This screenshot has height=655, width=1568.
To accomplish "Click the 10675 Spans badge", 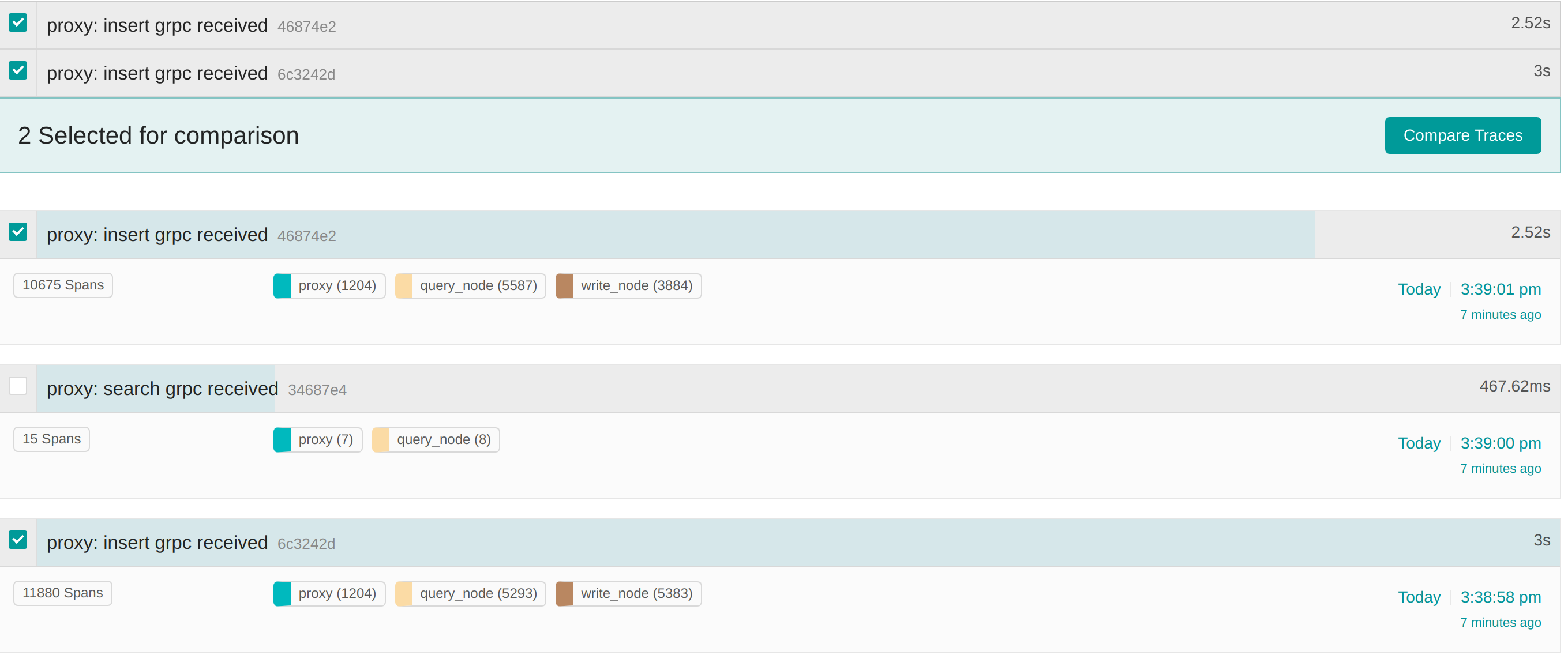I will pos(63,285).
